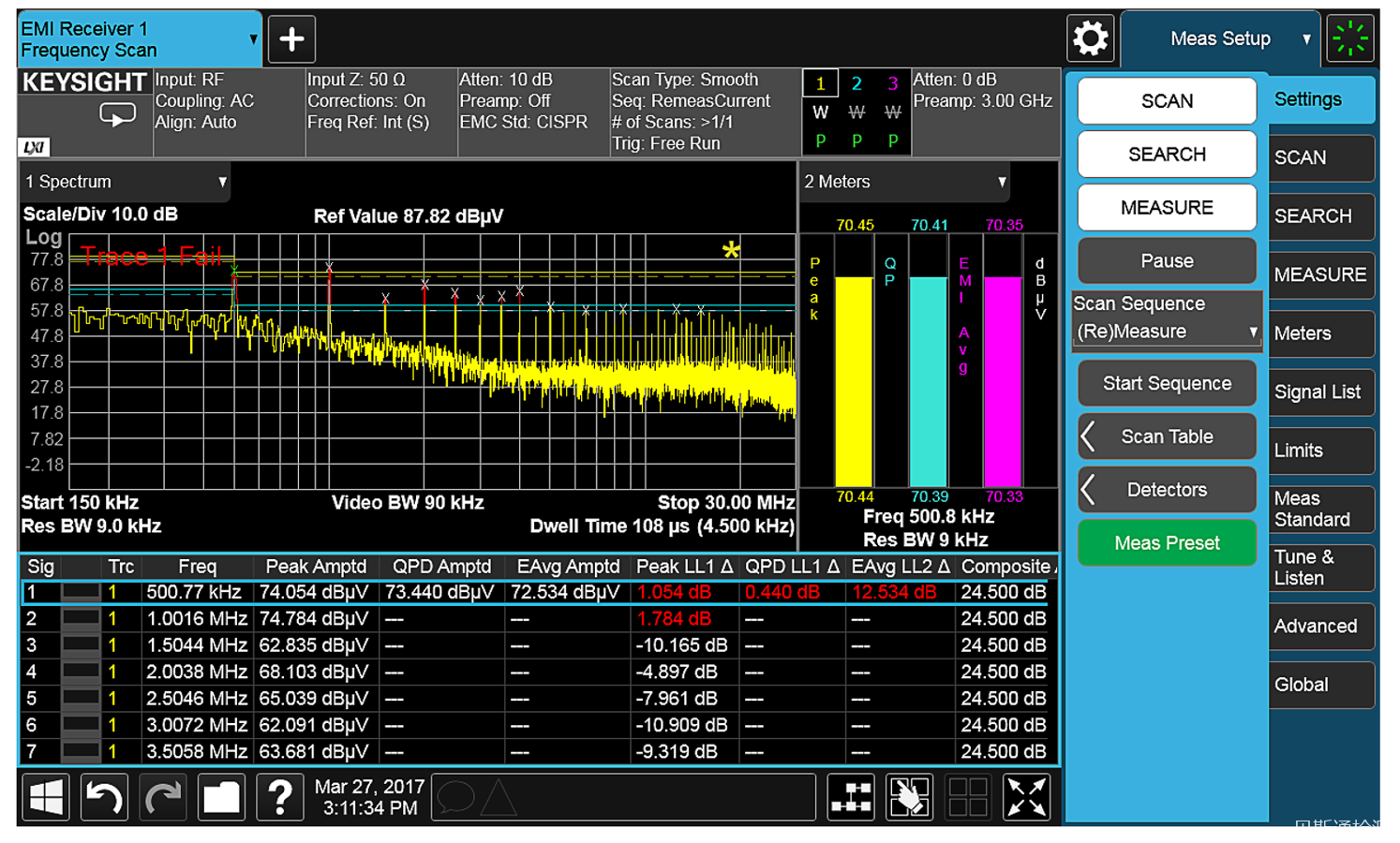
Task: Switch to the Signal List tab
Action: click(1320, 392)
